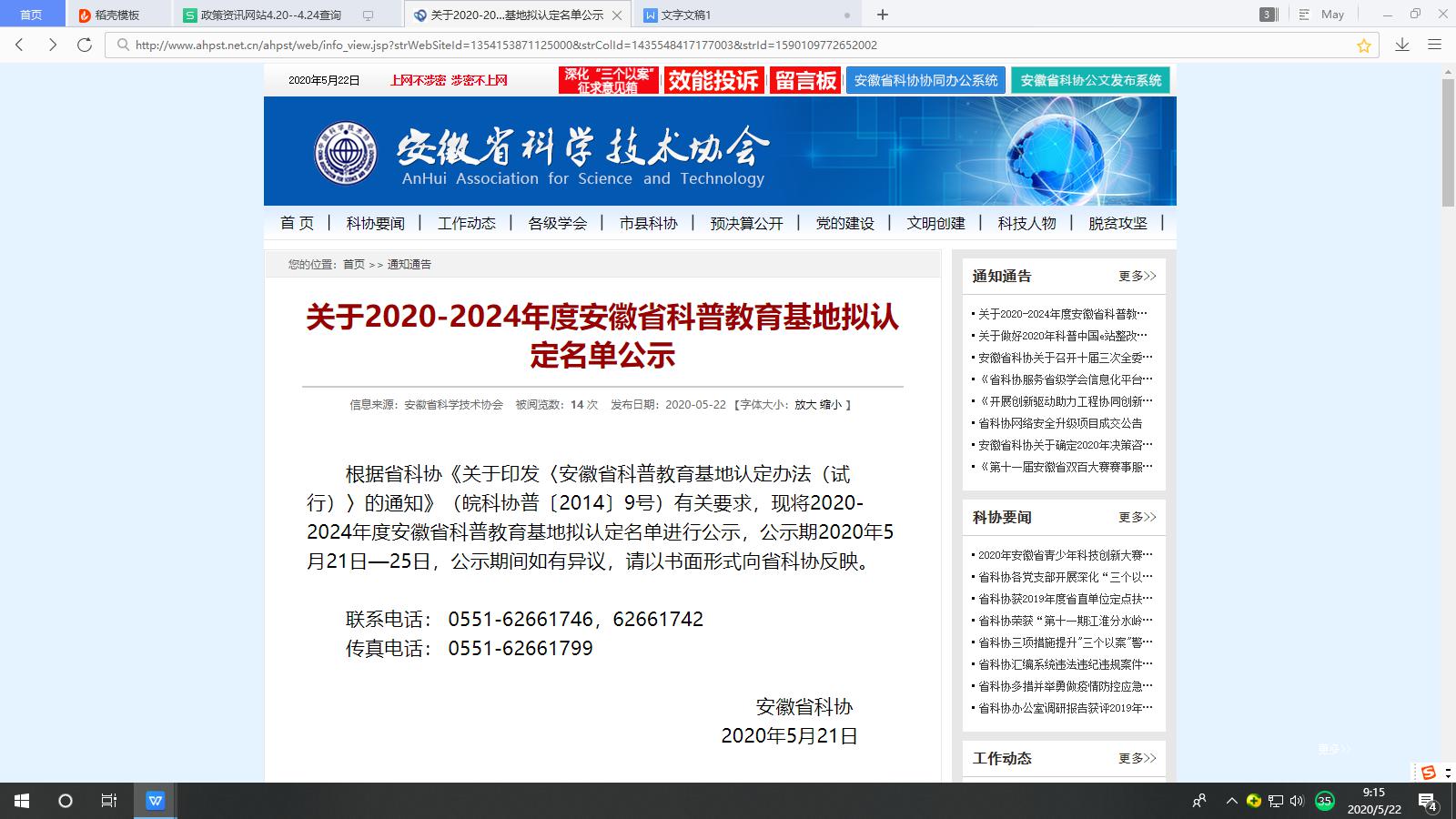
Task: Open 深化三个以案征求意见箱 banner
Action: [608, 80]
